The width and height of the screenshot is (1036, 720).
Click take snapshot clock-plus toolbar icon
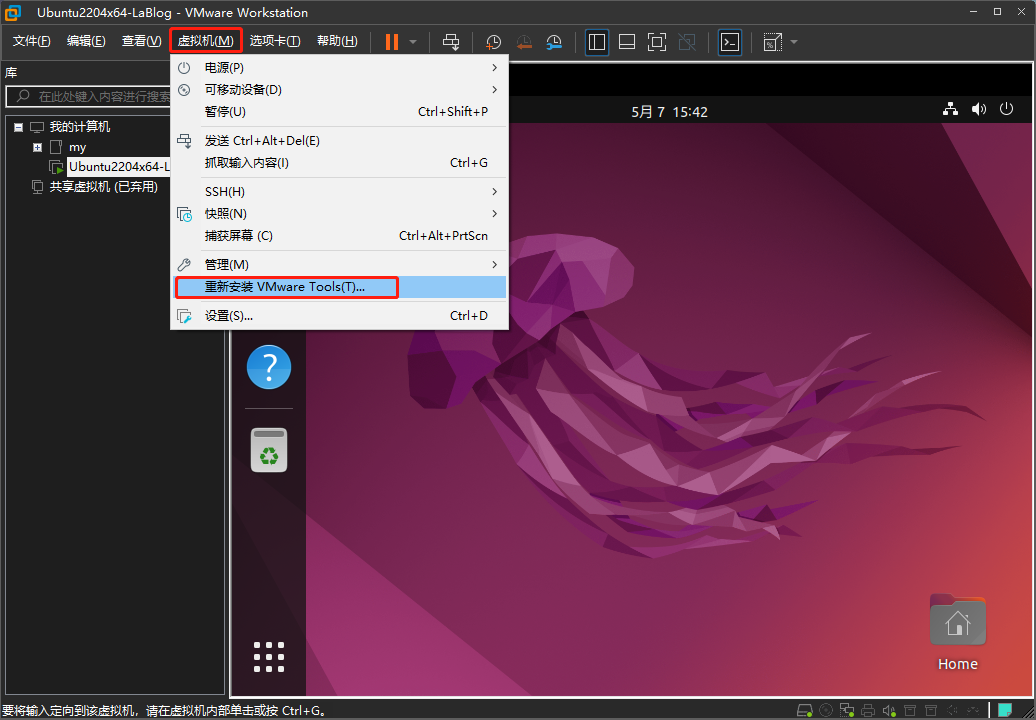(x=493, y=42)
